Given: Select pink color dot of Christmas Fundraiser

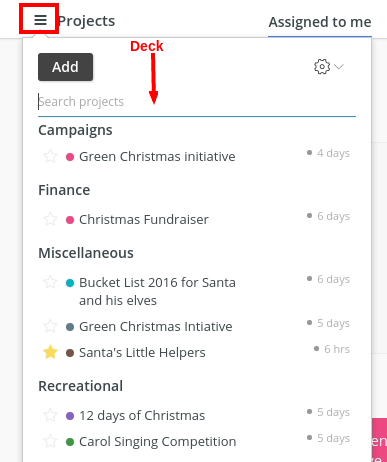Looking at the screenshot, I should (70, 220).
